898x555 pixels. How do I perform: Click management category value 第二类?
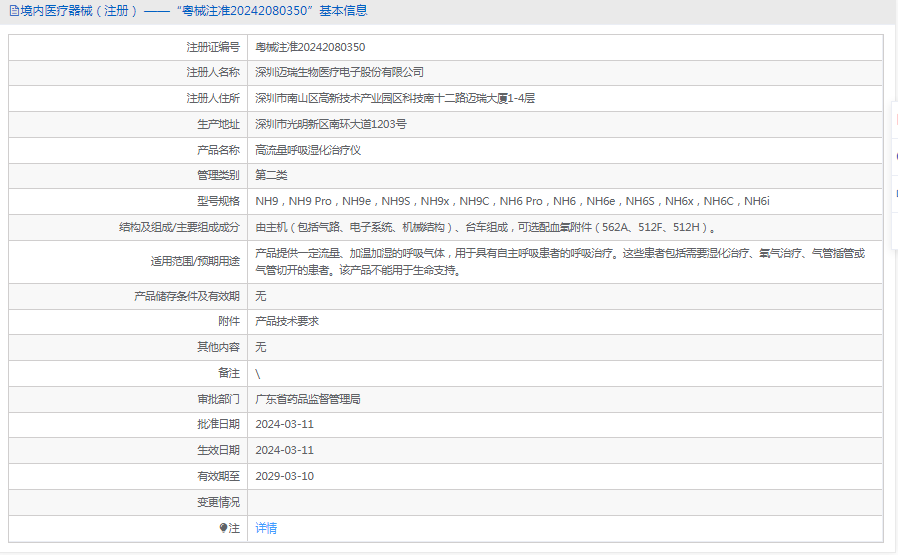pos(271,175)
